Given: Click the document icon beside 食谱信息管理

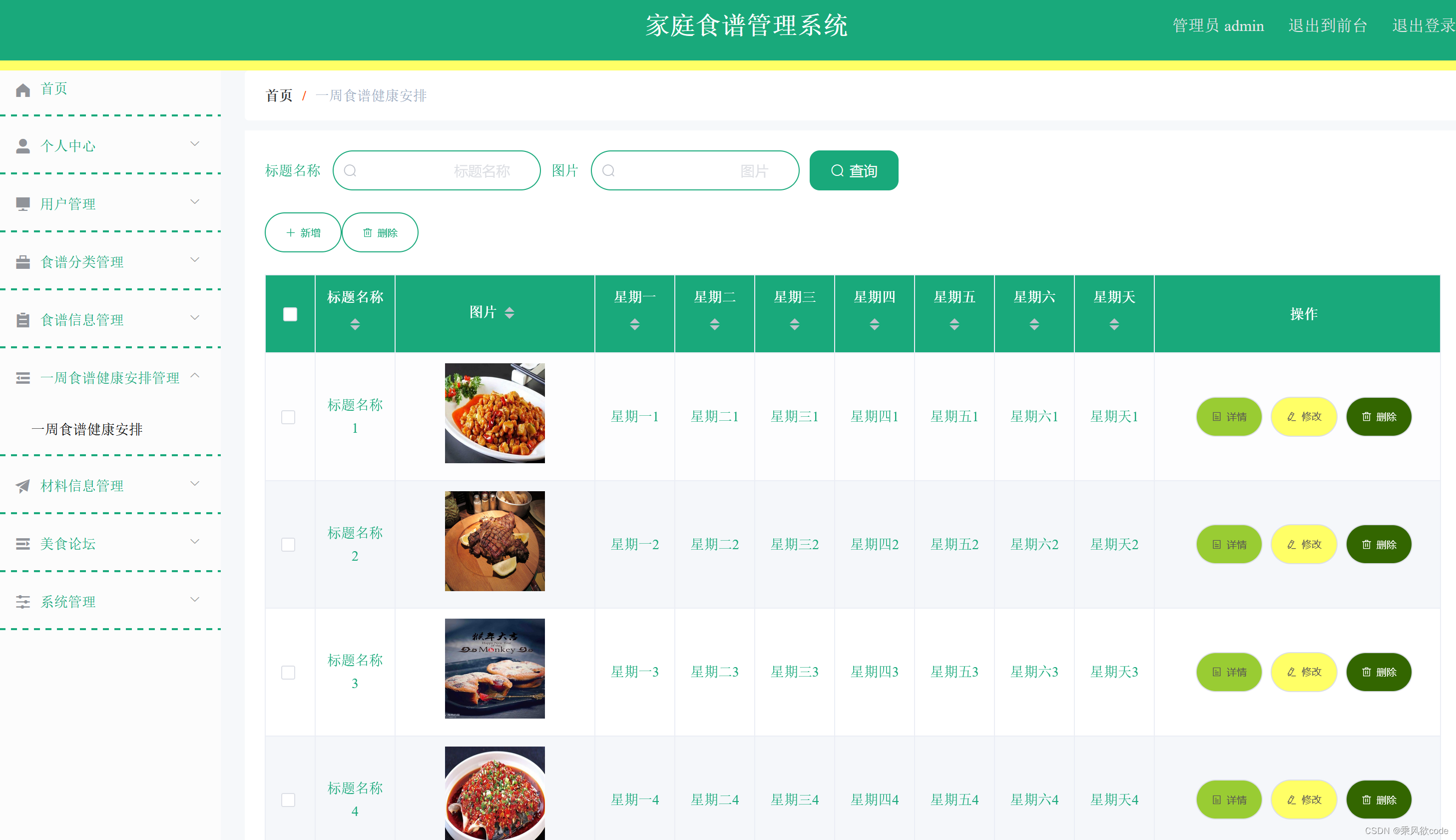Looking at the screenshot, I should [23, 318].
